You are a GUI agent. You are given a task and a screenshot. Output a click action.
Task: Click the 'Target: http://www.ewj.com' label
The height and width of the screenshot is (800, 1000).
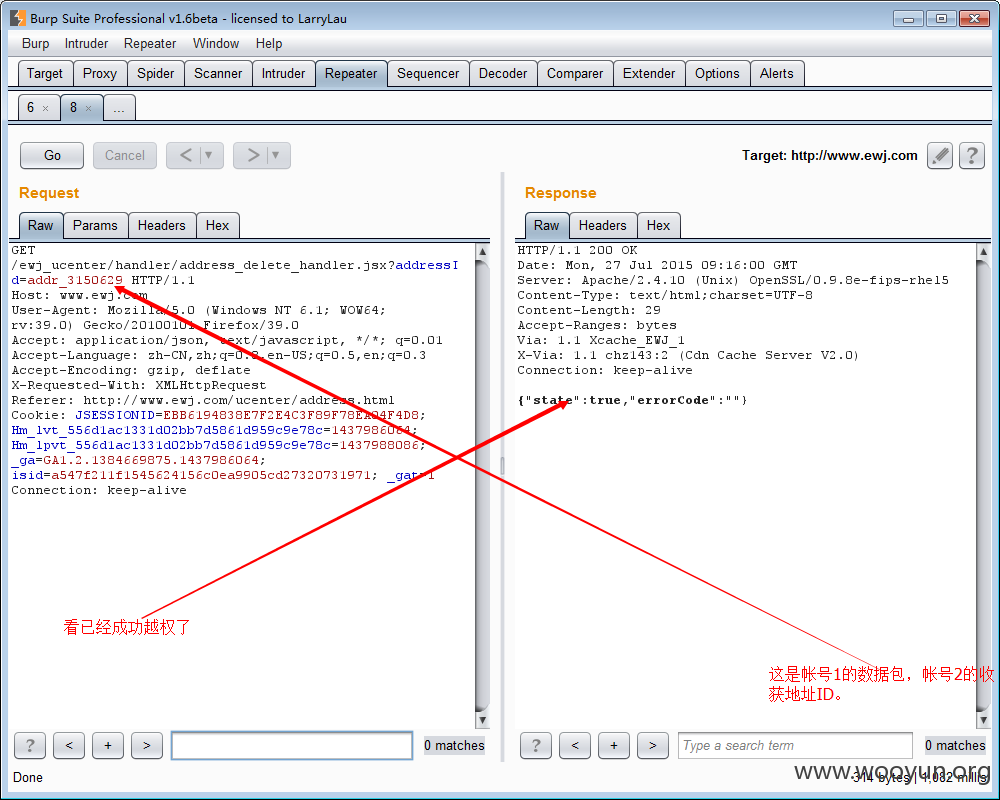(x=829, y=156)
